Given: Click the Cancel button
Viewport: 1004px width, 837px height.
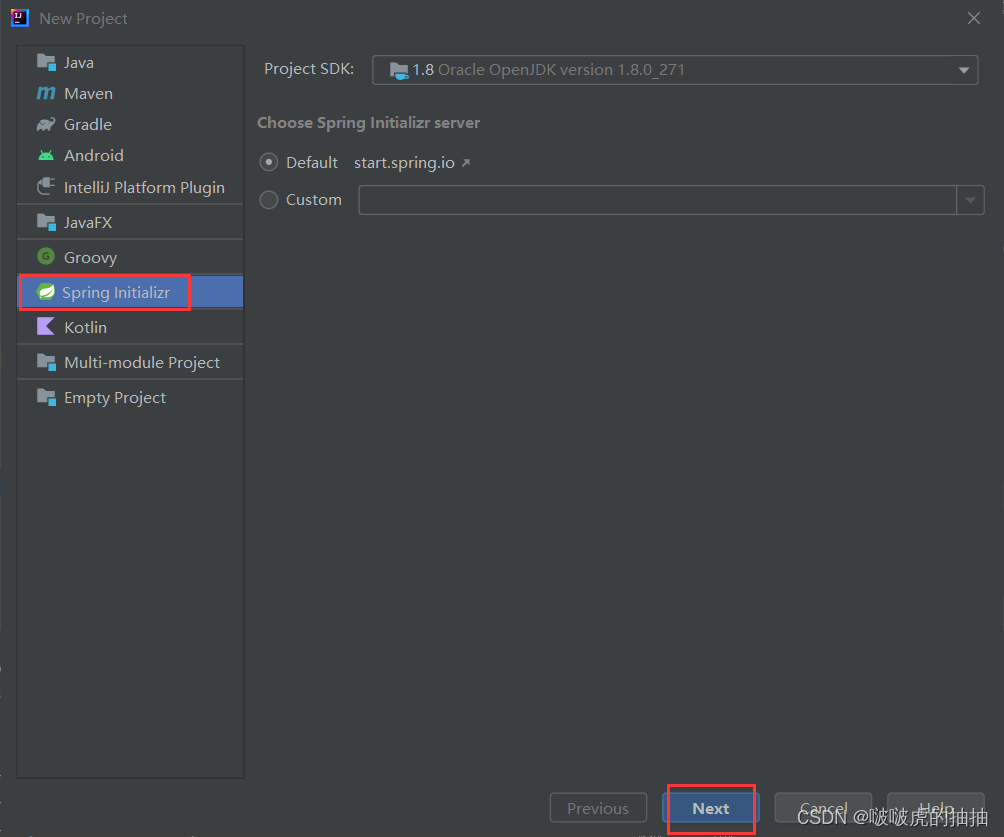Looking at the screenshot, I should pos(823,808).
